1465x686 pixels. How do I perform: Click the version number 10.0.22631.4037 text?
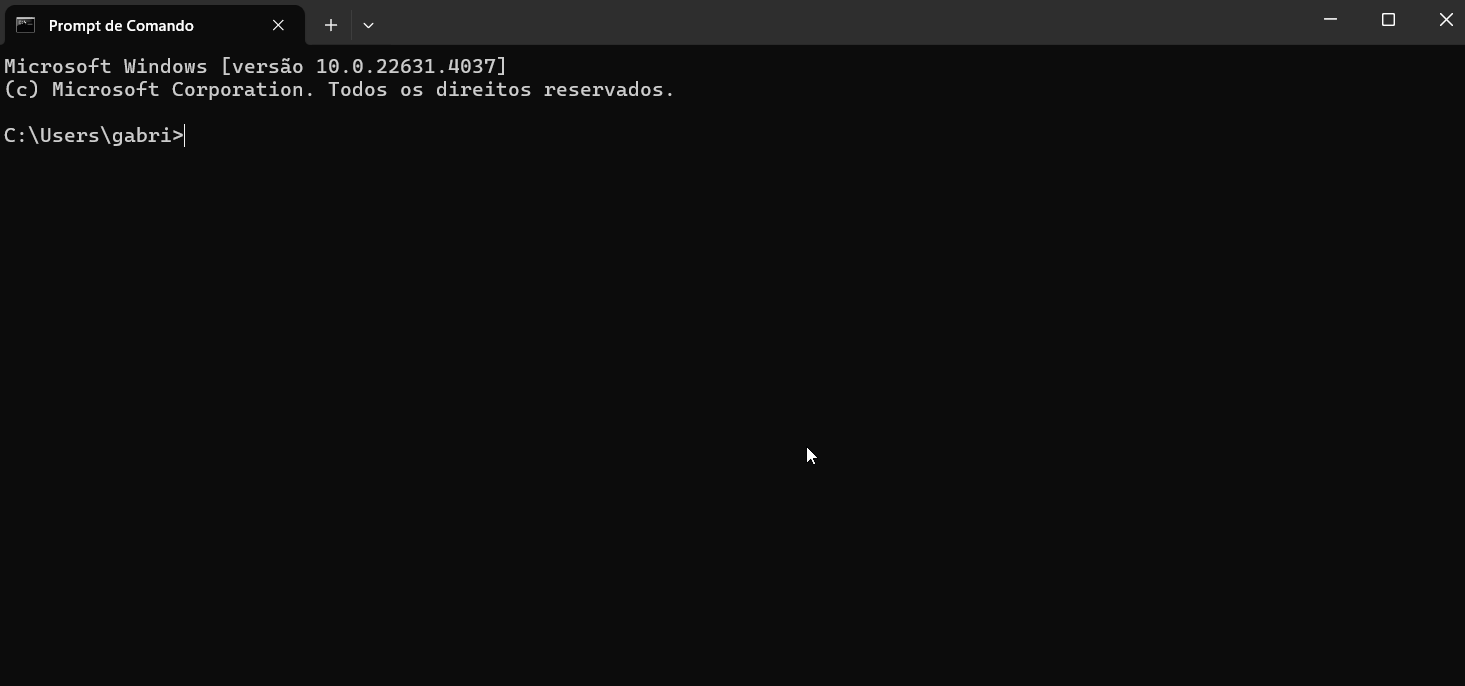tap(405, 66)
